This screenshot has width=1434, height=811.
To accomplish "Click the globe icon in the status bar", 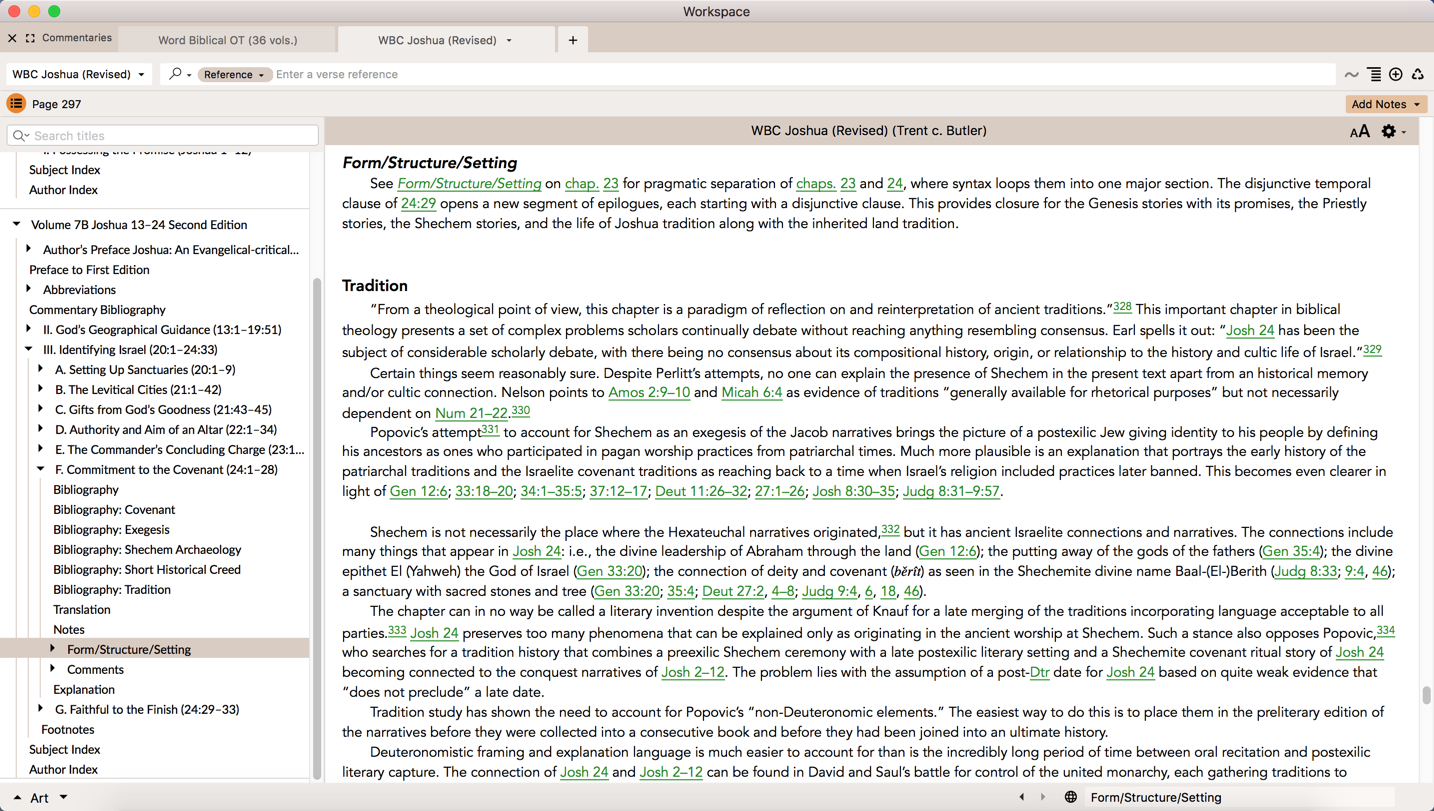I will [1070, 797].
